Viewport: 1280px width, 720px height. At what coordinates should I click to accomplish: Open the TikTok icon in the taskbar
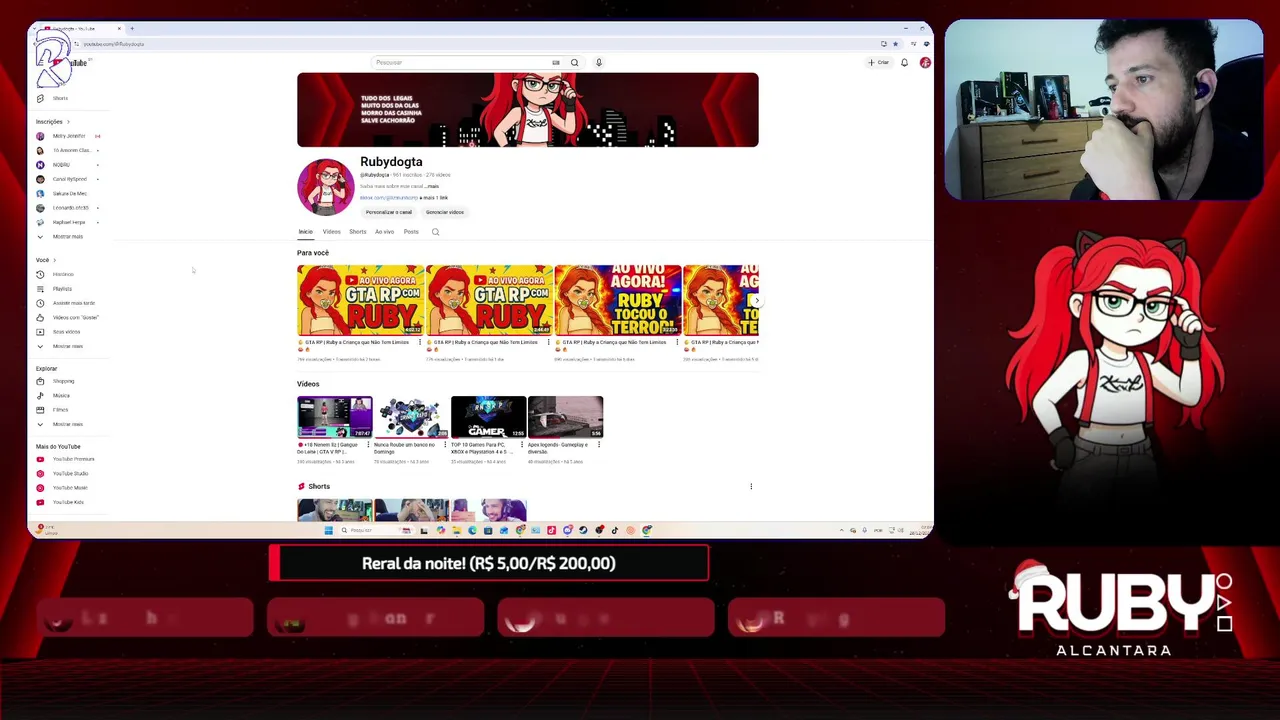coord(615,531)
